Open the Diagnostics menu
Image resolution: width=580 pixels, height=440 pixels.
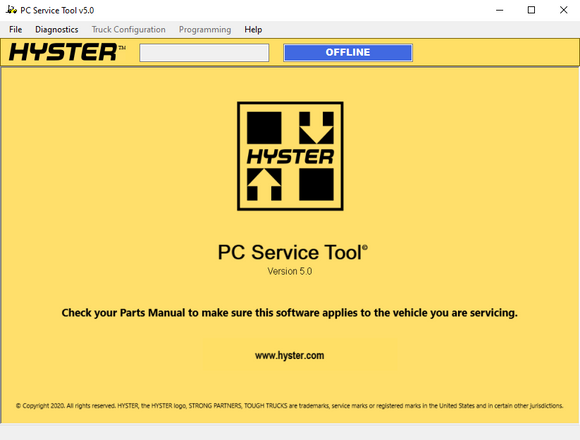point(57,30)
